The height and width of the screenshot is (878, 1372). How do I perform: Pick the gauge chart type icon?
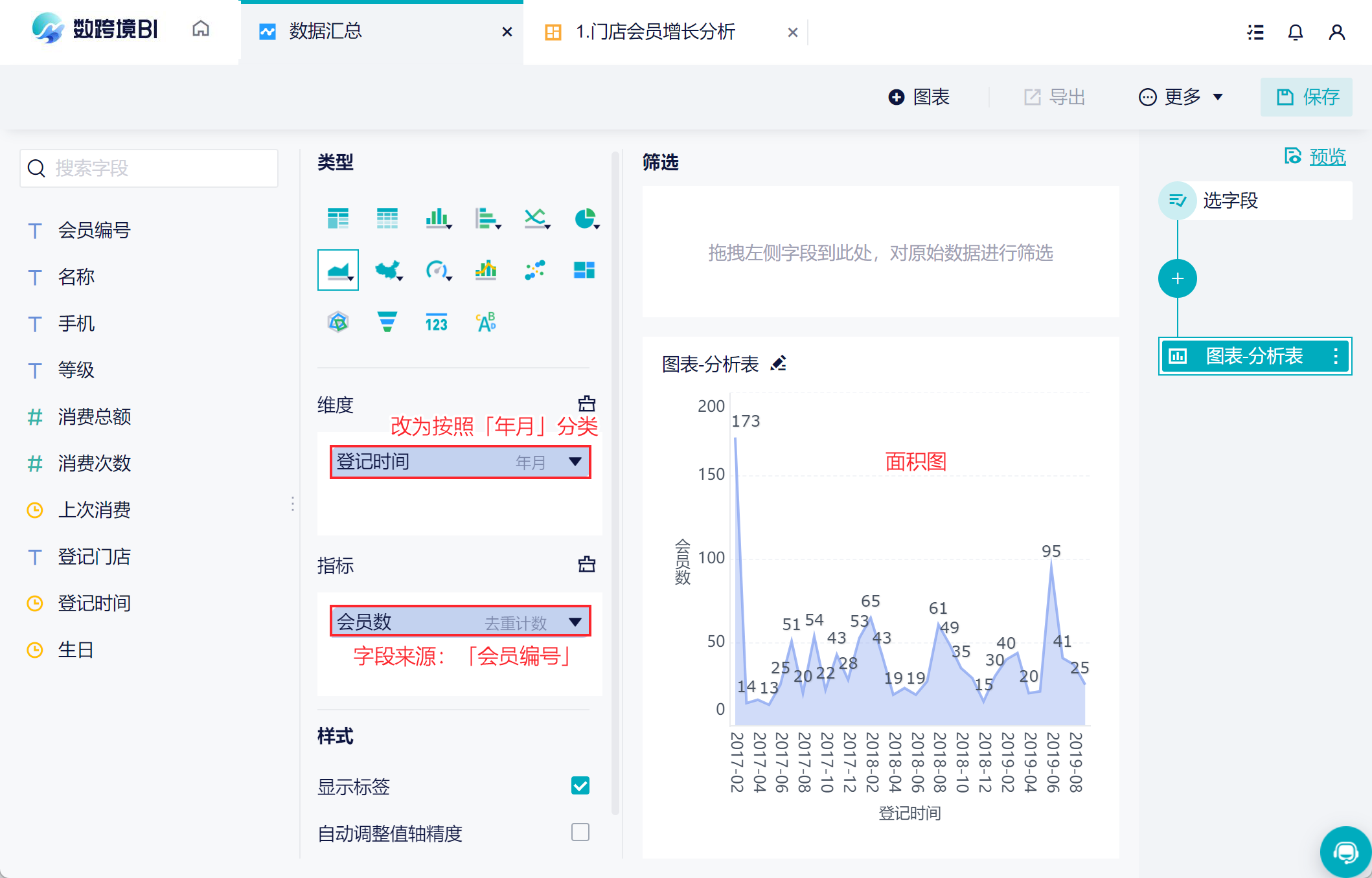tap(437, 270)
